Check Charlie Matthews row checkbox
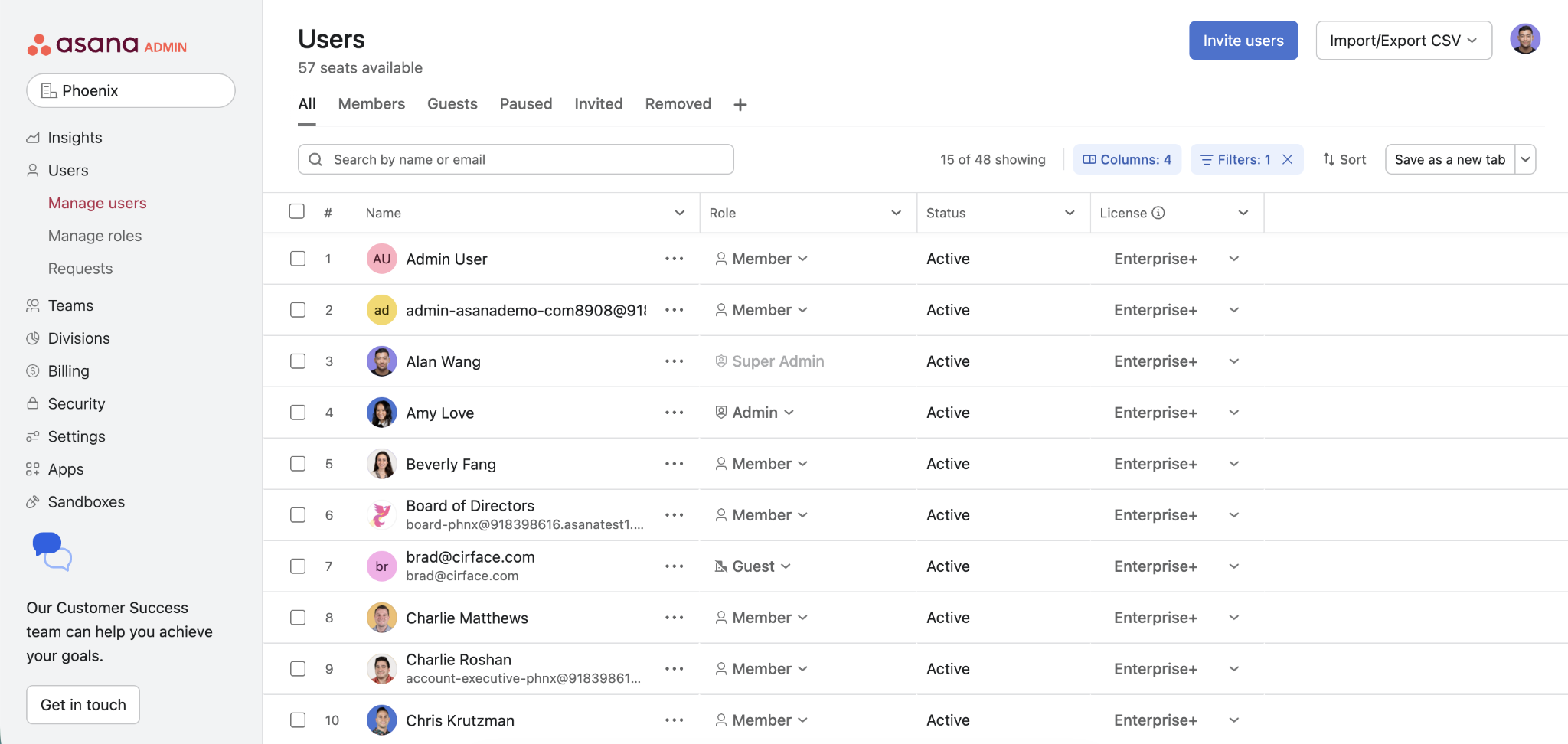The height and width of the screenshot is (744, 1568). [x=298, y=618]
